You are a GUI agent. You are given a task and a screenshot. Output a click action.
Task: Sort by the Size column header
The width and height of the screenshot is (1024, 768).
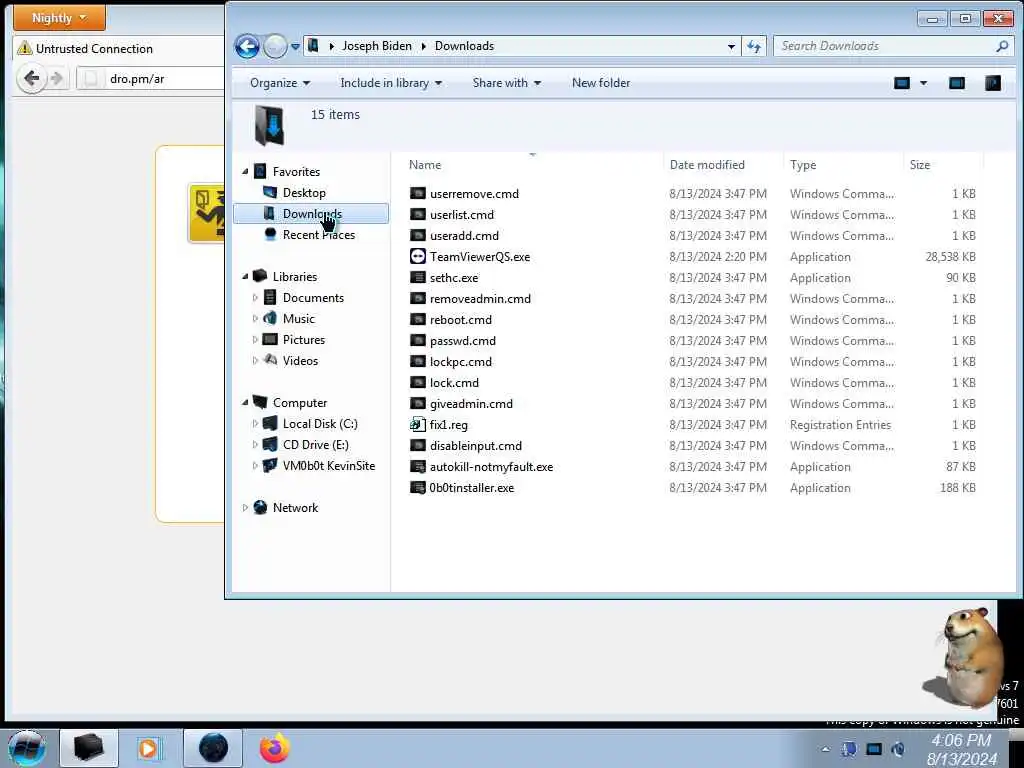point(920,165)
